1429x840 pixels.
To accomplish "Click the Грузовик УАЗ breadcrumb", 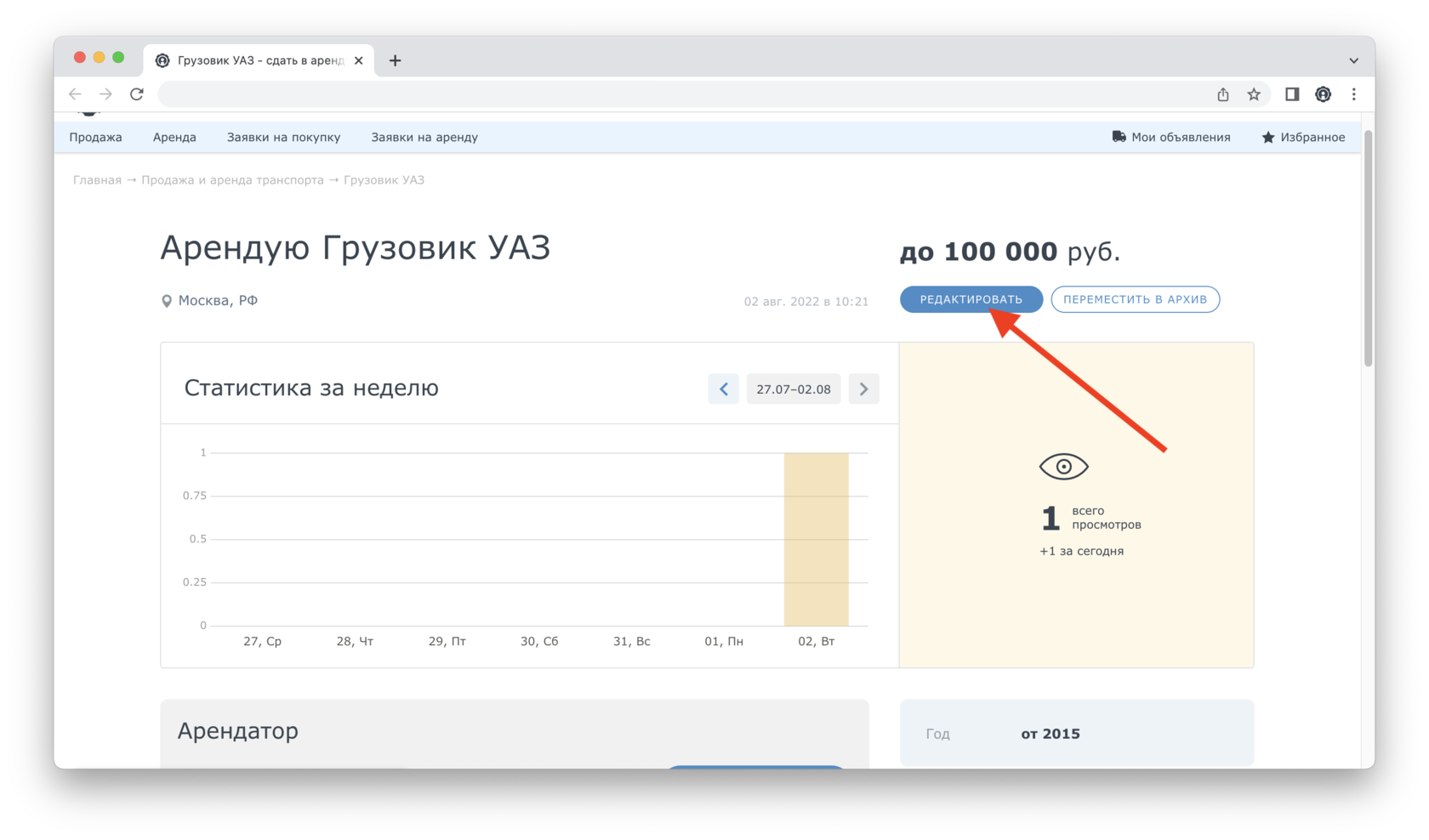I will 384,180.
